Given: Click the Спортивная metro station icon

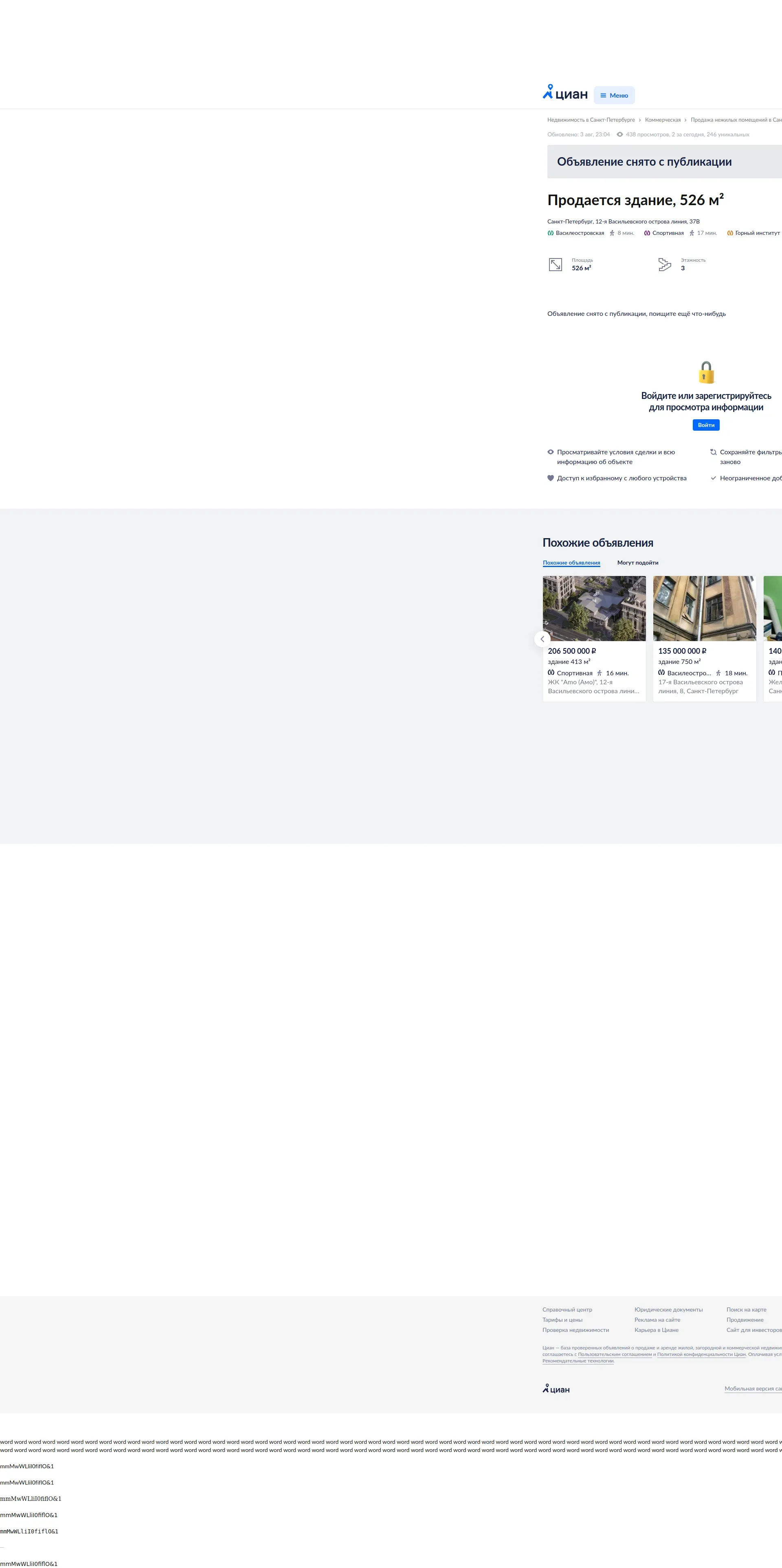Looking at the screenshot, I should click(647, 233).
